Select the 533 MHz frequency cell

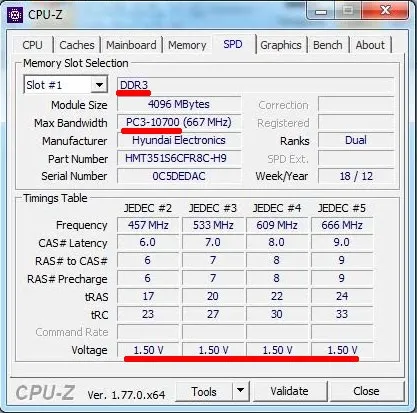tap(213, 225)
